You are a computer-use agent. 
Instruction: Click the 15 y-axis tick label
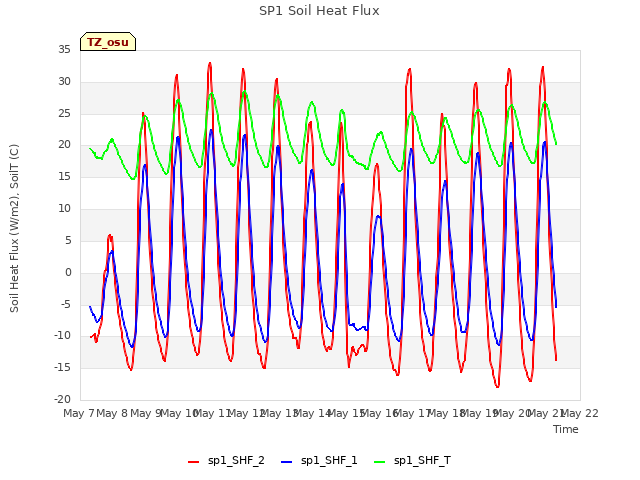click(64, 177)
